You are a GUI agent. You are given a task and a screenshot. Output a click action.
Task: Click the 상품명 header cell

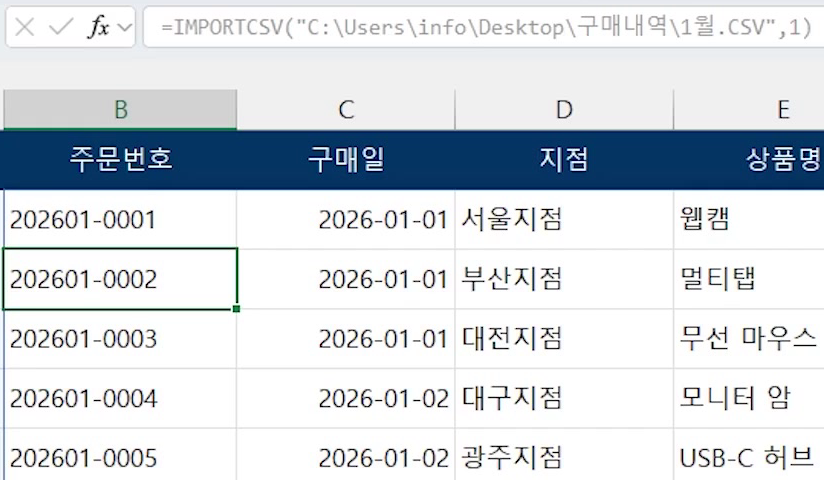coord(749,159)
